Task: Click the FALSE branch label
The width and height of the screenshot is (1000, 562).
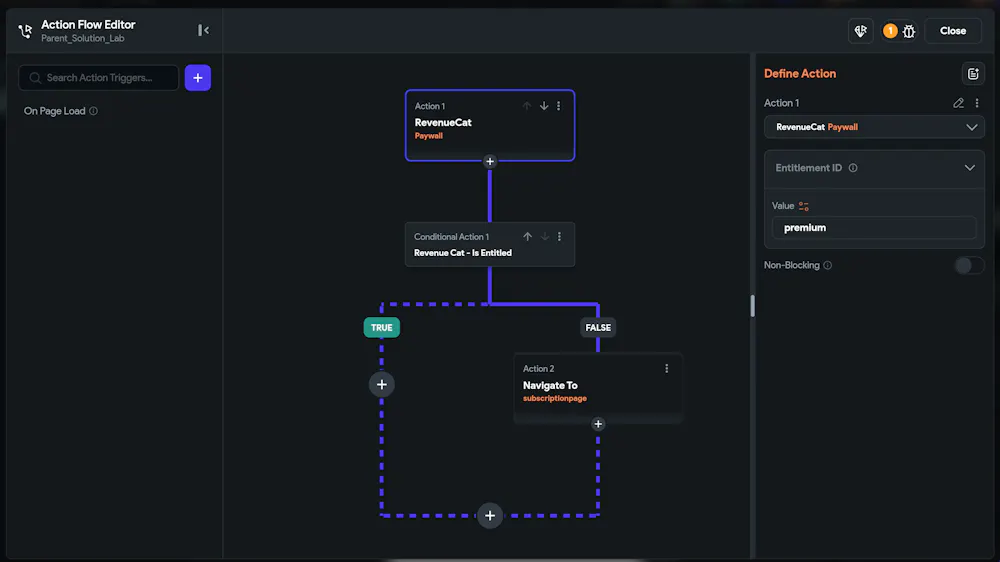Action: [598, 327]
